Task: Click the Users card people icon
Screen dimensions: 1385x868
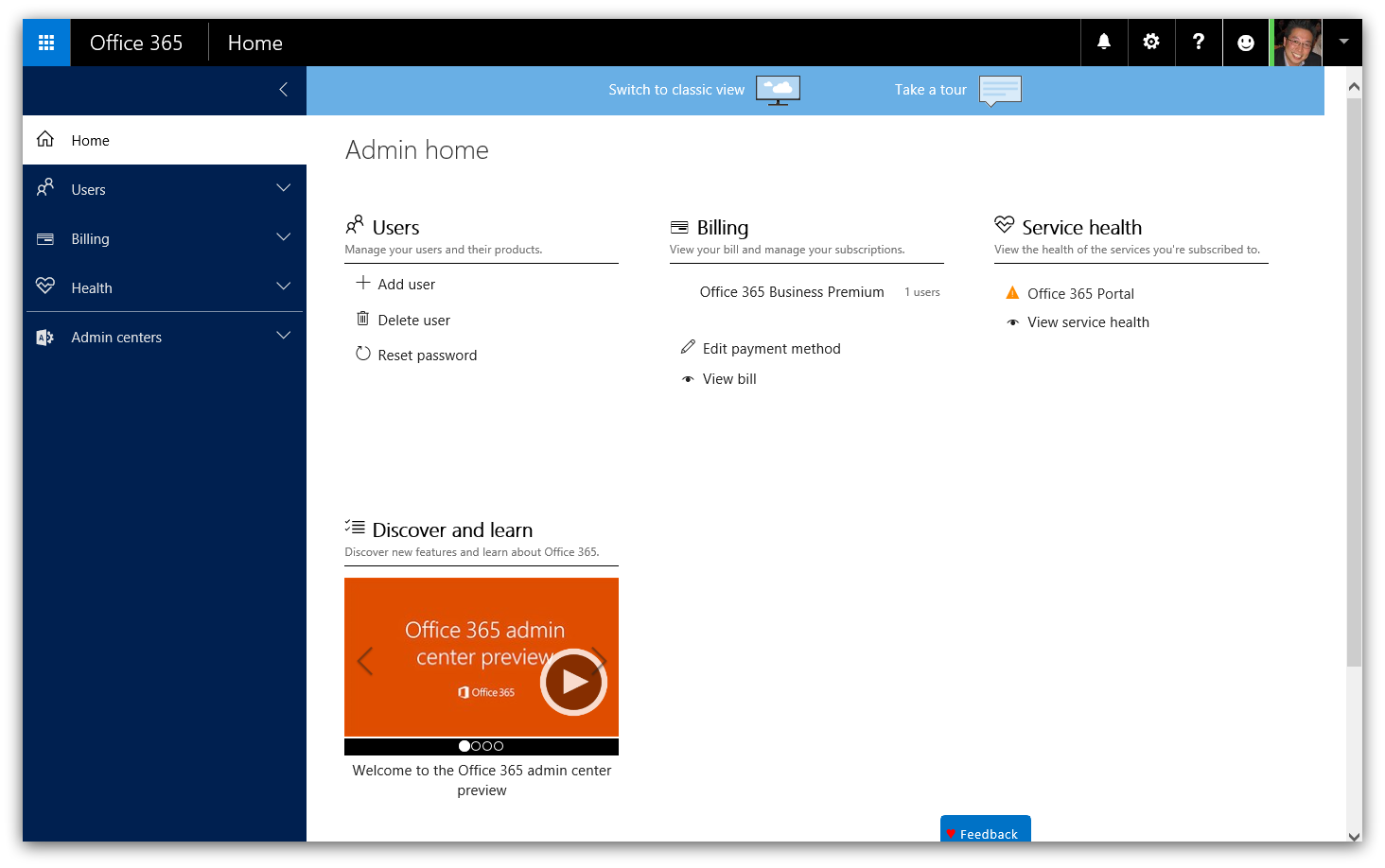Action: 355,225
